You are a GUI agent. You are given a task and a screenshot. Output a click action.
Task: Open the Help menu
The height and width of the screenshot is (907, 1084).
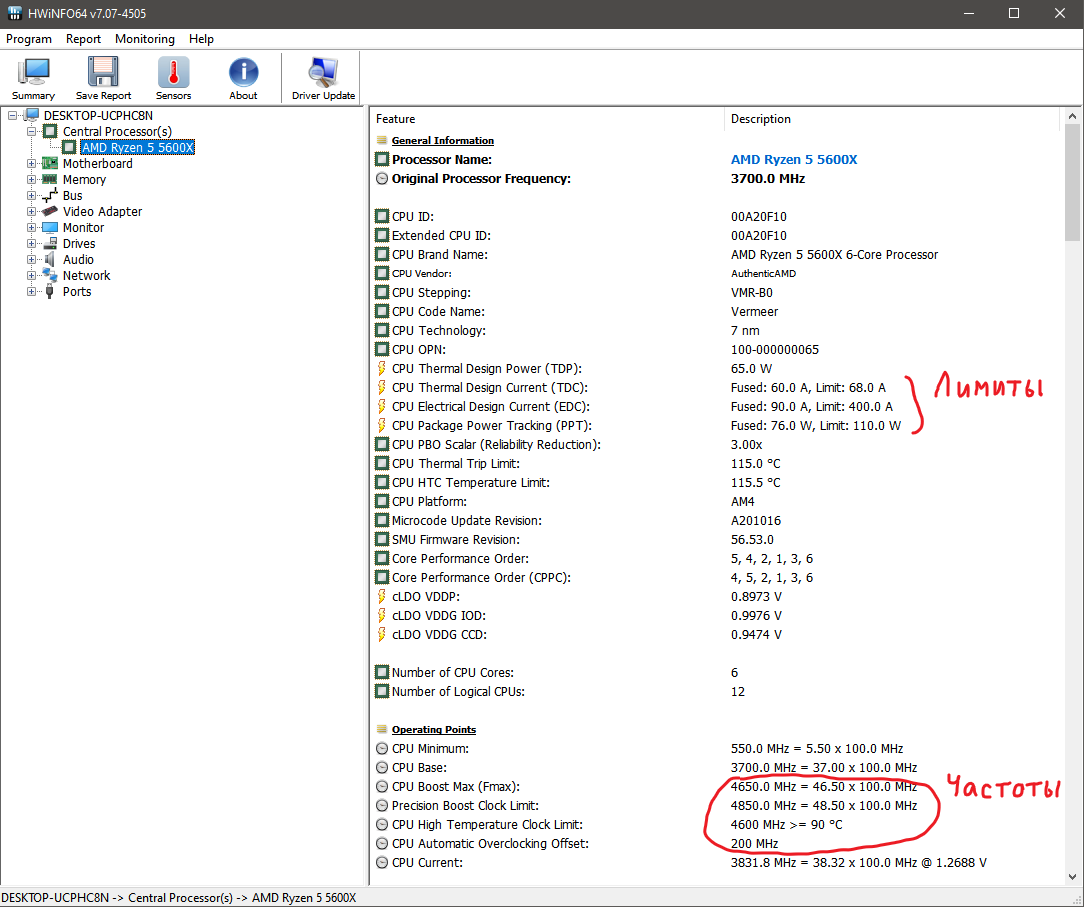[x=201, y=39]
